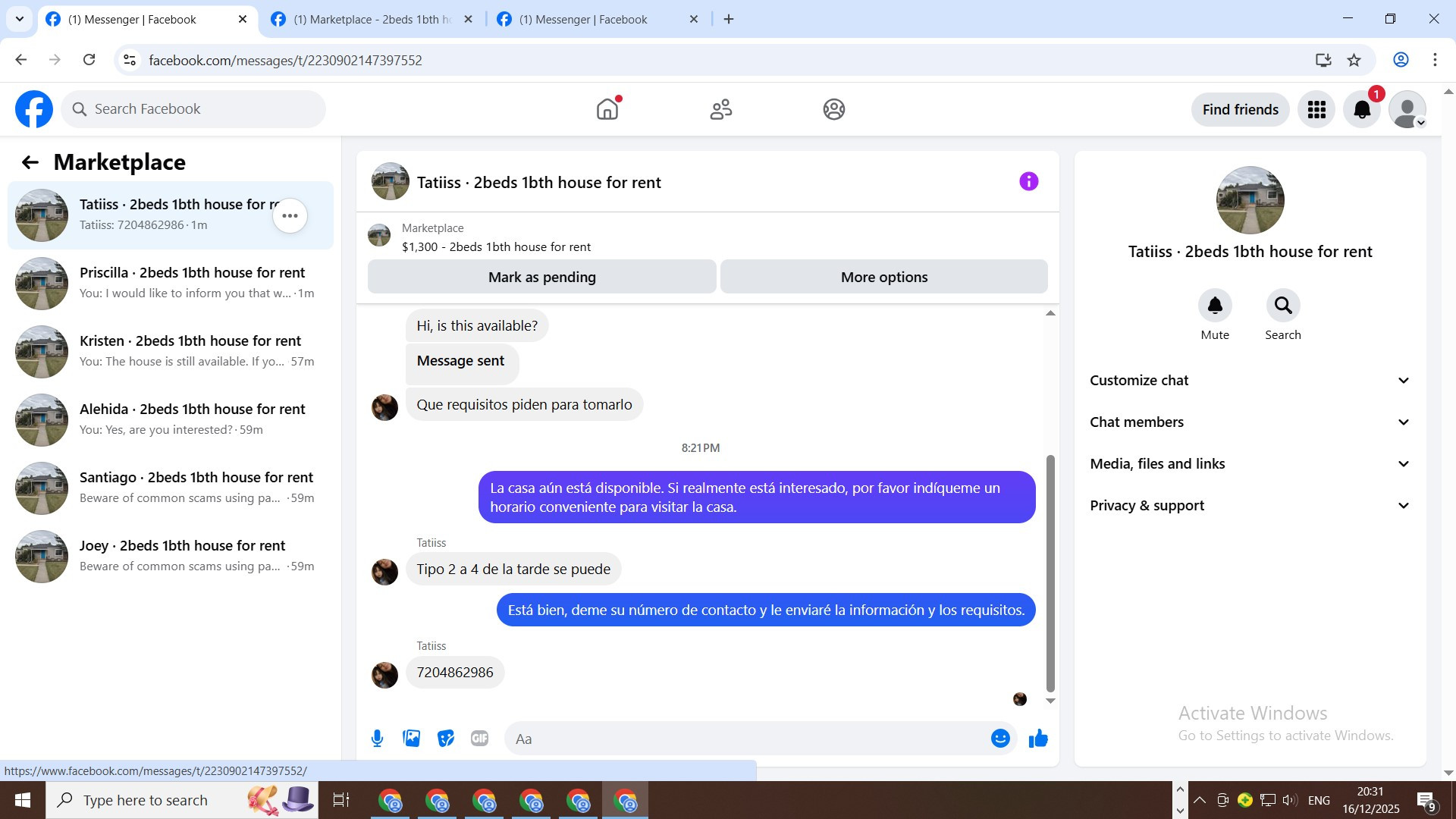
Task: Open the emoji picker in the message box
Action: click(x=1000, y=738)
